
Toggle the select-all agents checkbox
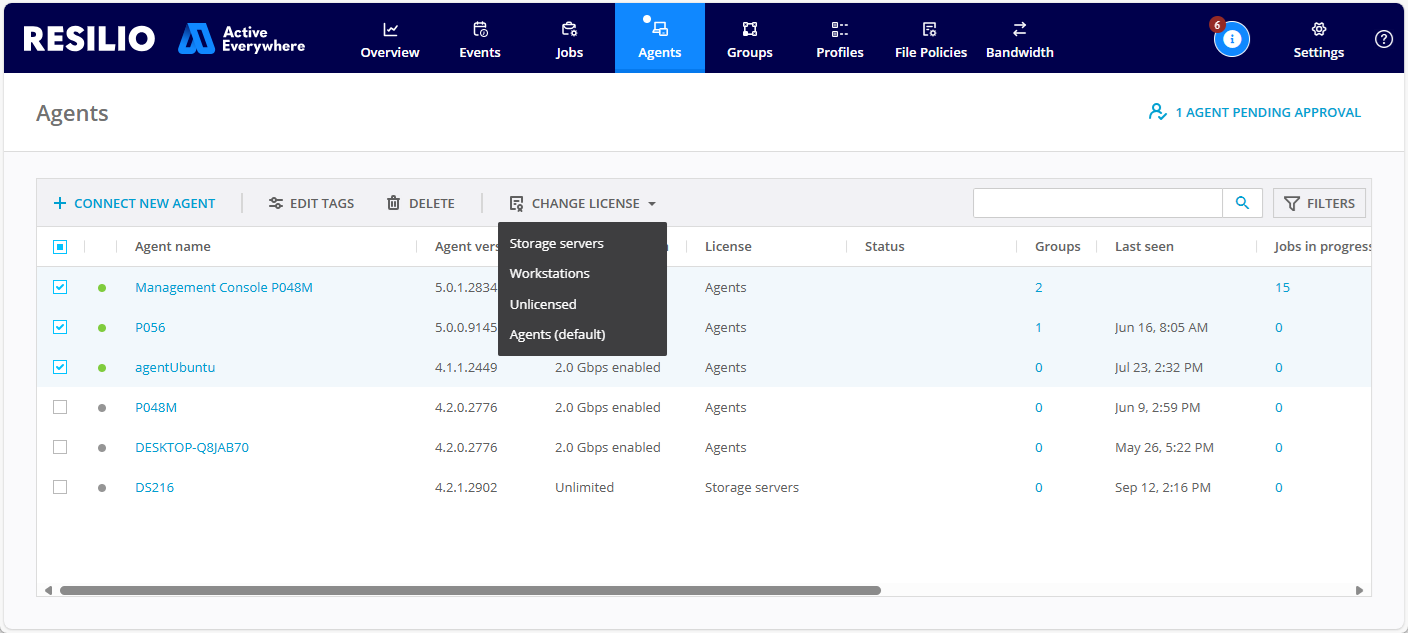point(60,246)
